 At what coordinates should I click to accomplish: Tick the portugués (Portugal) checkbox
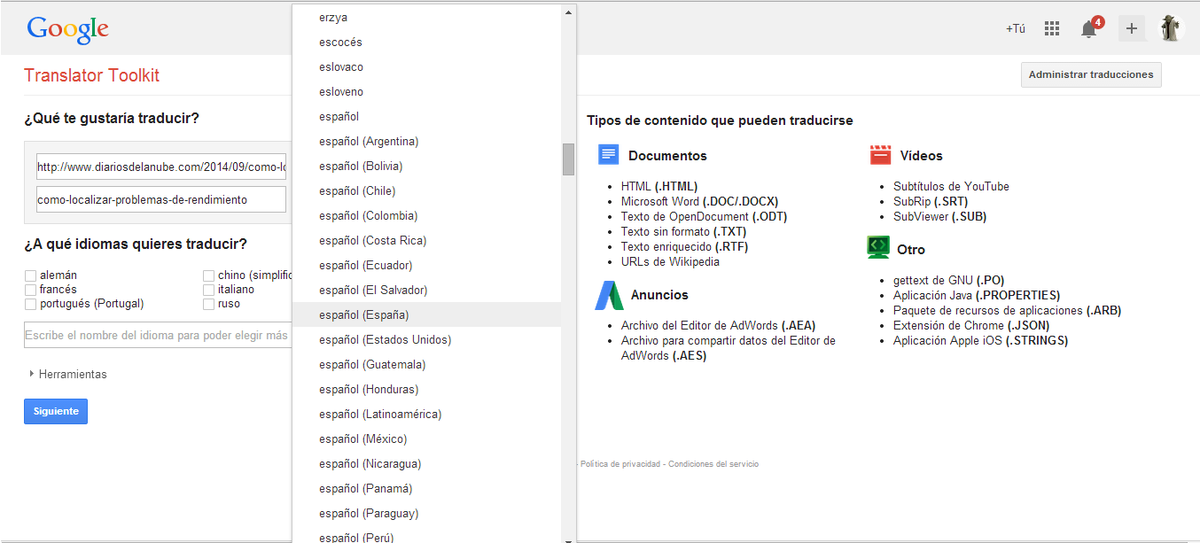coord(31,304)
